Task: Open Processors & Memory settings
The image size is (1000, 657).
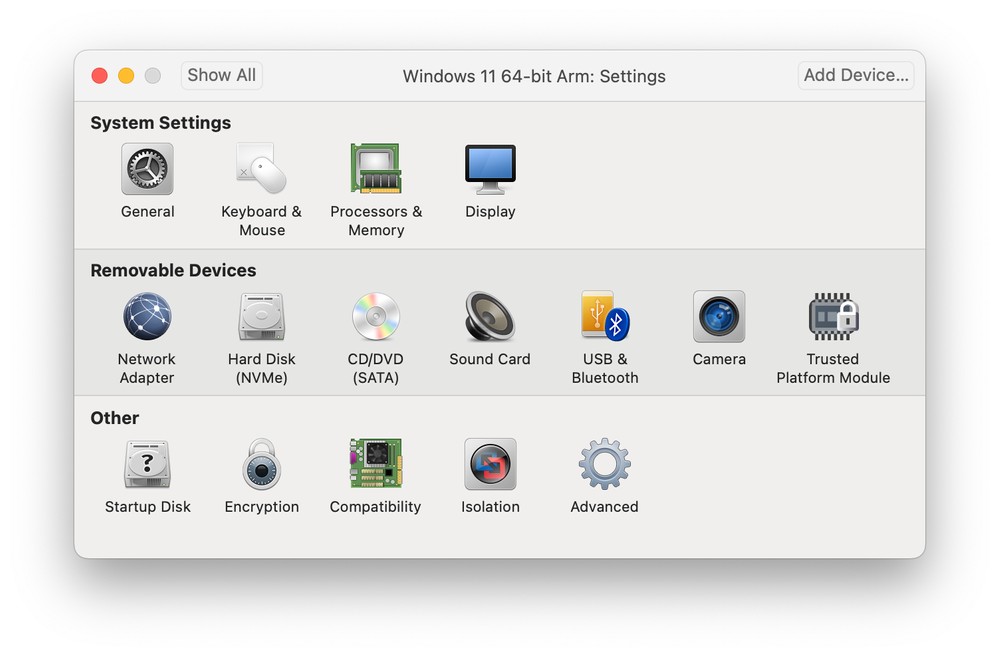Action: (x=376, y=169)
